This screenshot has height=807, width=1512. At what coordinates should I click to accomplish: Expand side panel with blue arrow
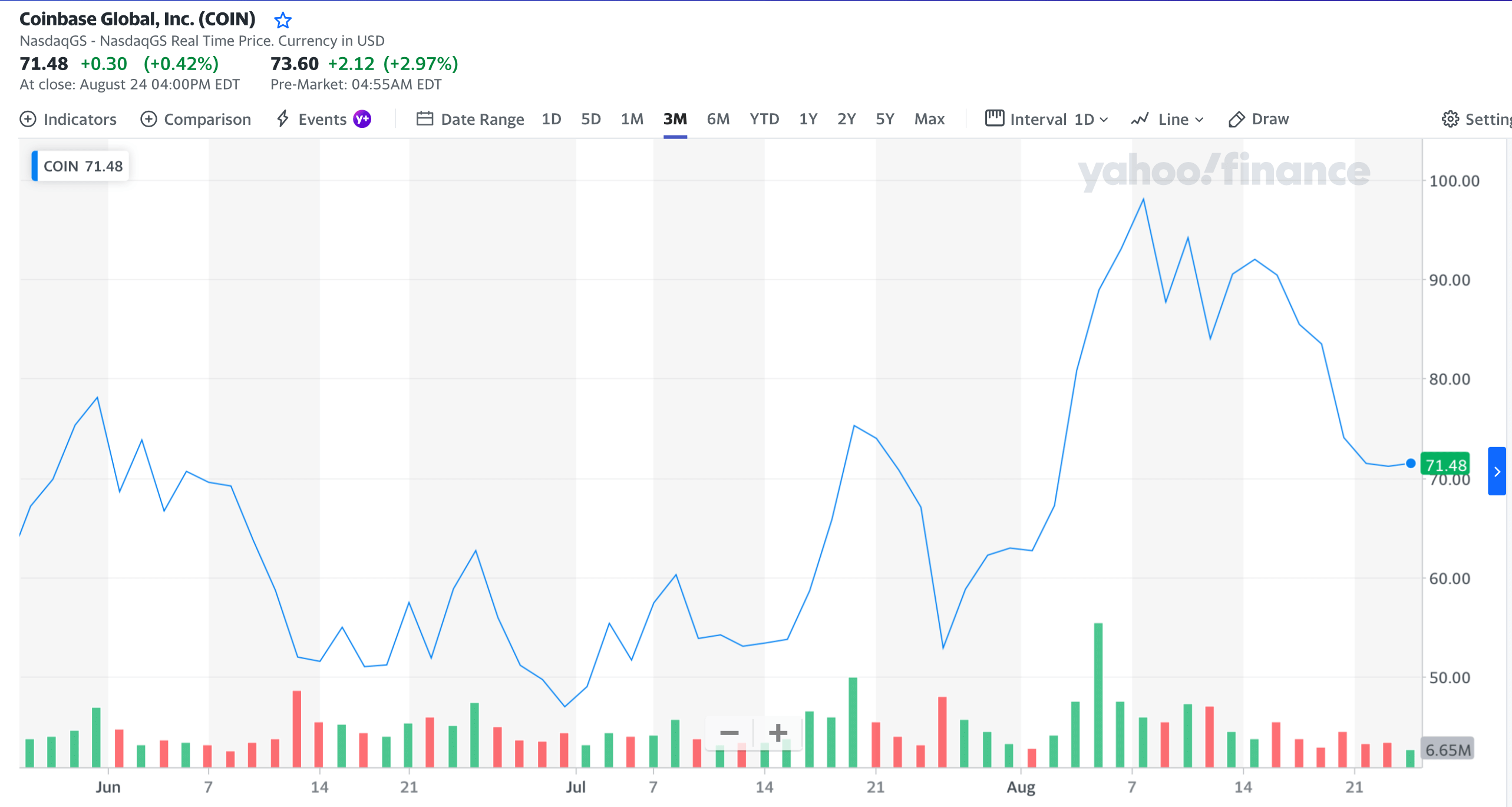point(1497,471)
